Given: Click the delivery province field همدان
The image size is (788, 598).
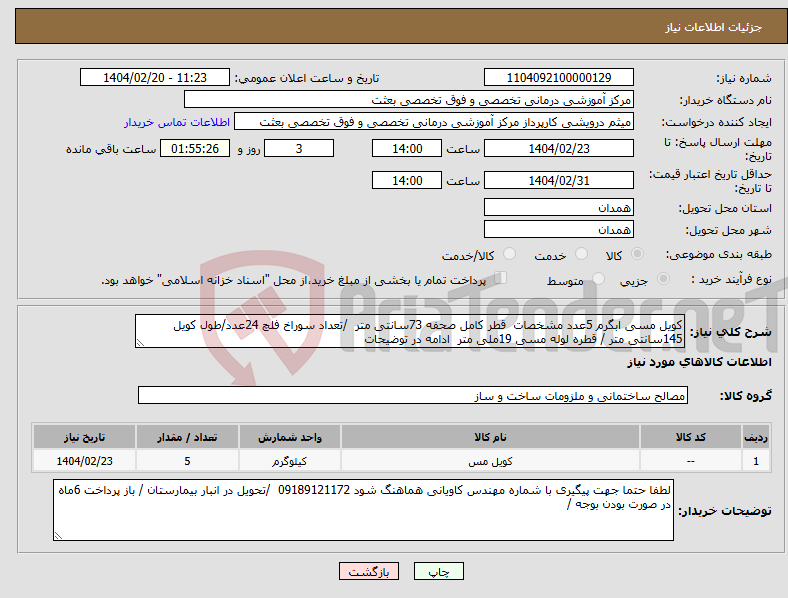Looking at the screenshot, I should pos(558,207).
